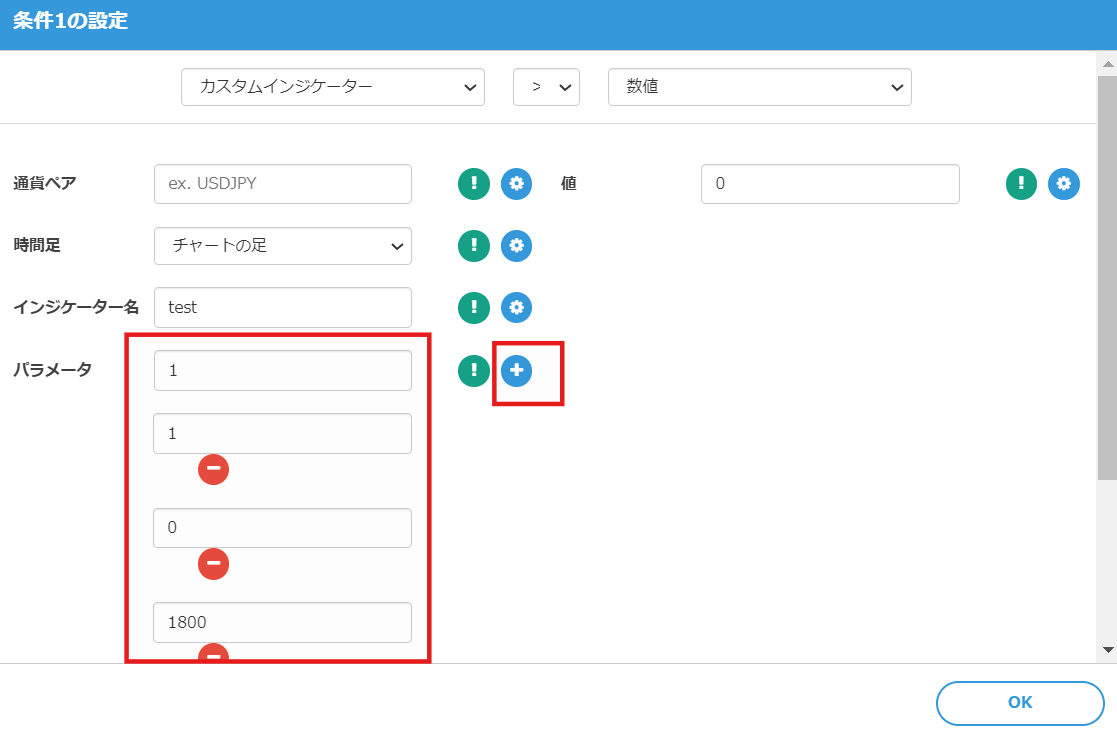
Task: Click the green info icon beside 時間足
Action: tap(474, 246)
